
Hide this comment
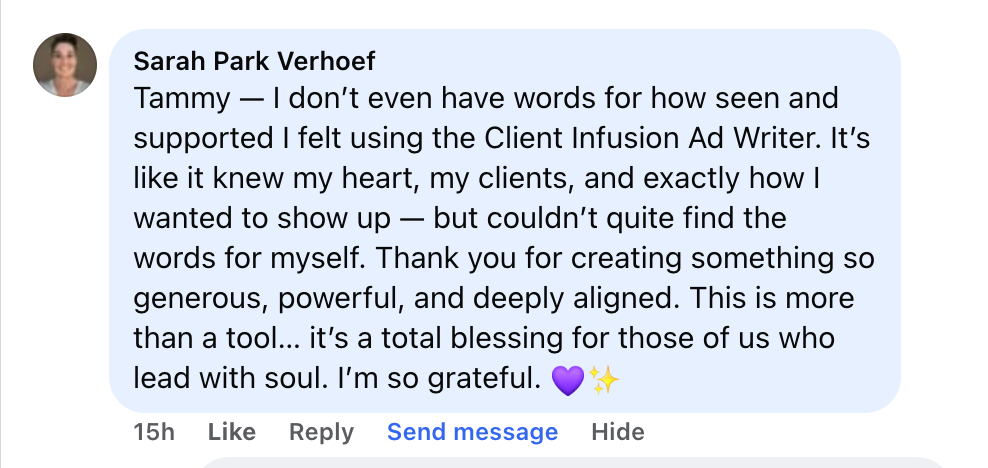[x=618, y=432]
